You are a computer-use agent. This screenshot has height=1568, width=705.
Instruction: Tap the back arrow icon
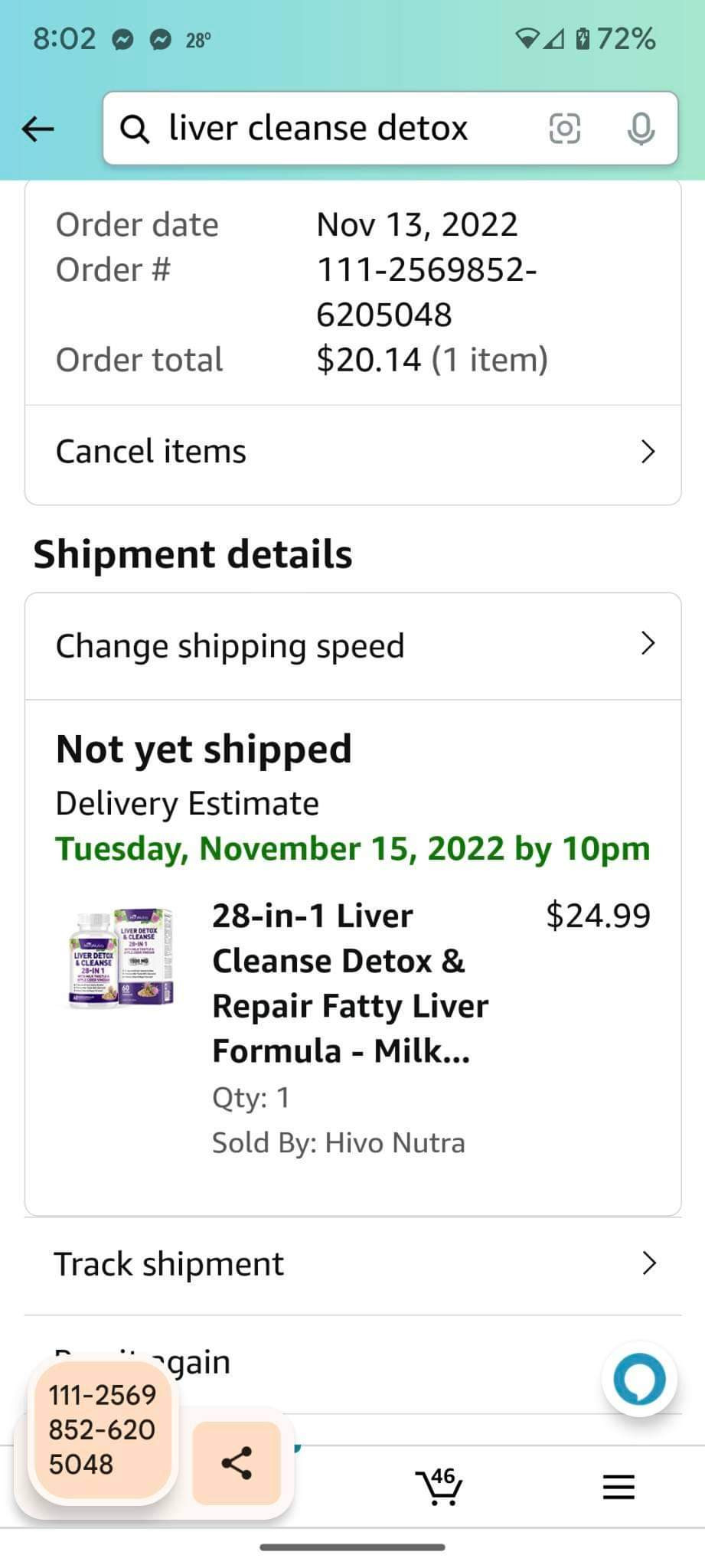click(x=38, y=129)
